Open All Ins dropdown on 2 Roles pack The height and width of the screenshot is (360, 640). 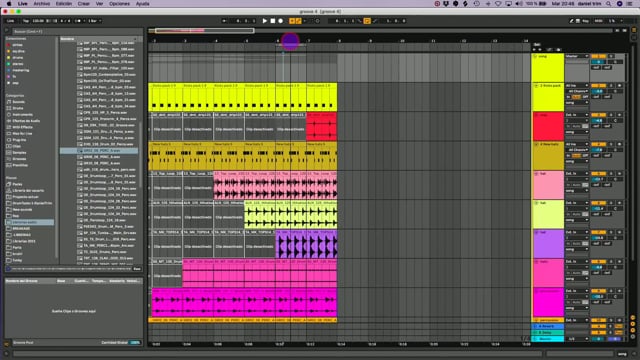[577, 86]
